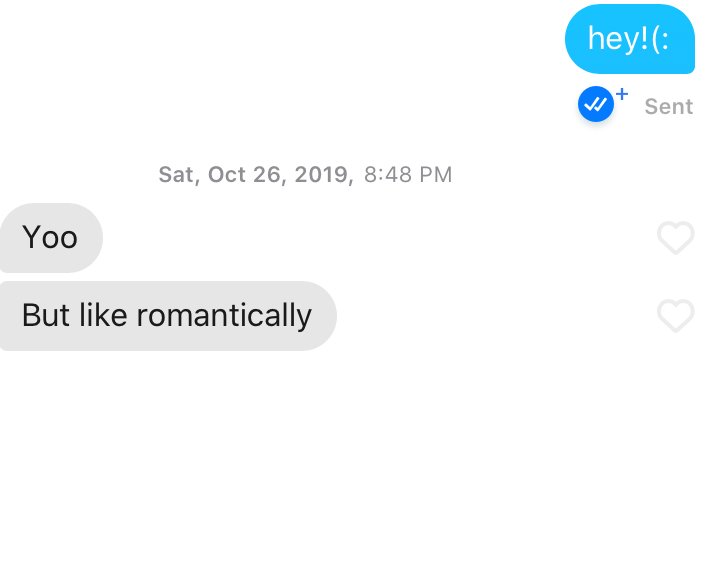Like the "Yoo" message with its heart

coord(675,238)
